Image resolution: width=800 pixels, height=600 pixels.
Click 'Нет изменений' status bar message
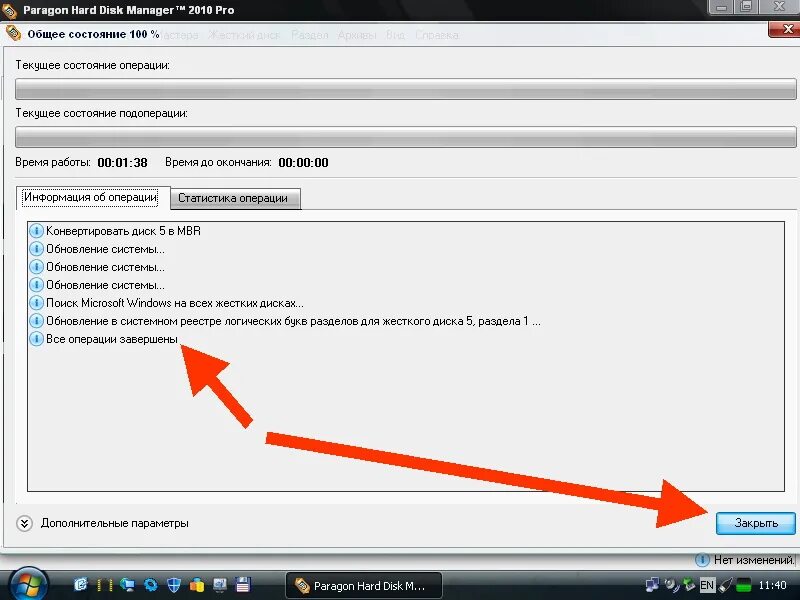pos(754,560)
